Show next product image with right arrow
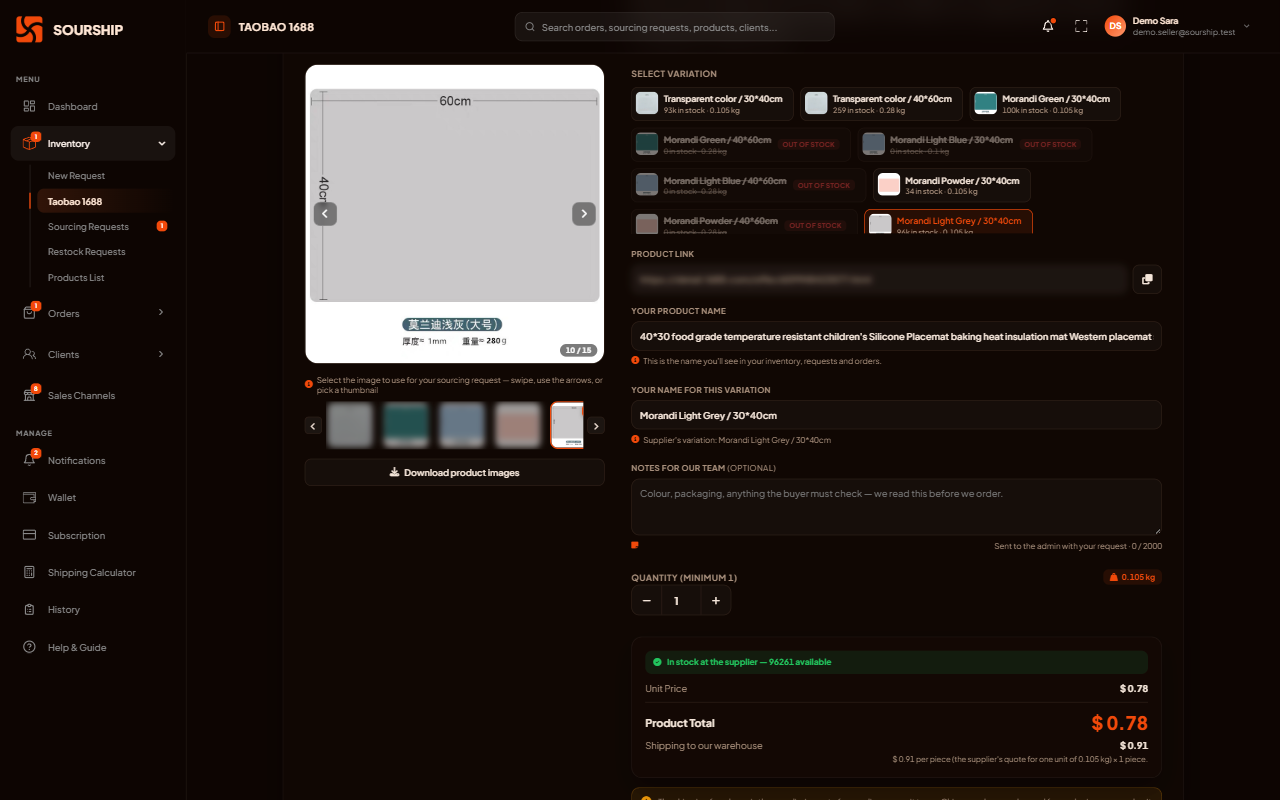The width and height of the screenshot is (1280, 800). pos(584,214)
